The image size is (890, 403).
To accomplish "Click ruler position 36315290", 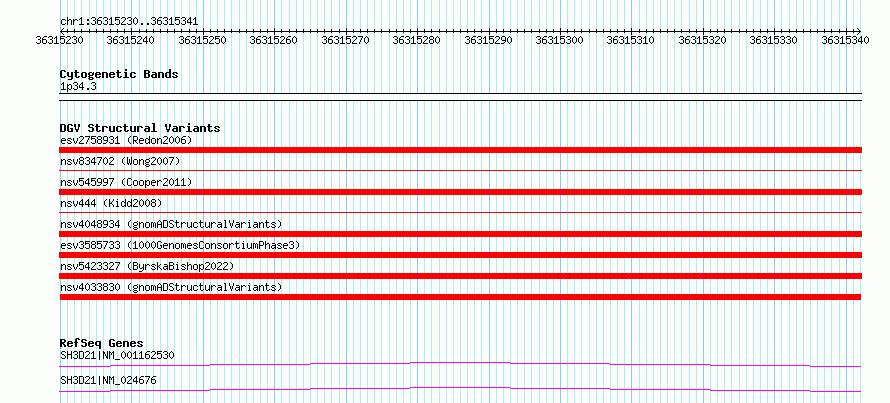I will pos(488,40).
